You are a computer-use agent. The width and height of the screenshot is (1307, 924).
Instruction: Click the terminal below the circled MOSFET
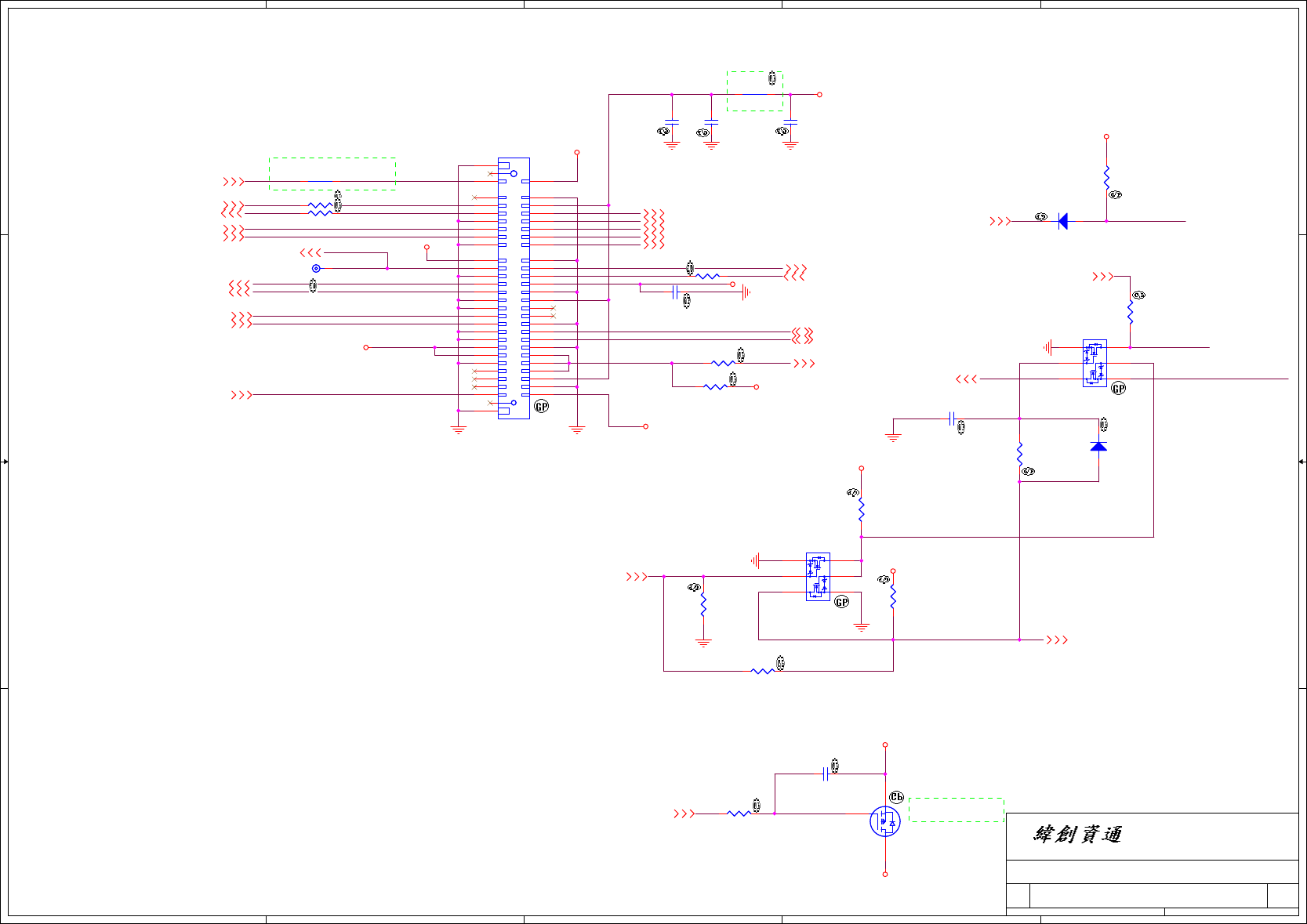click(885, 874)
